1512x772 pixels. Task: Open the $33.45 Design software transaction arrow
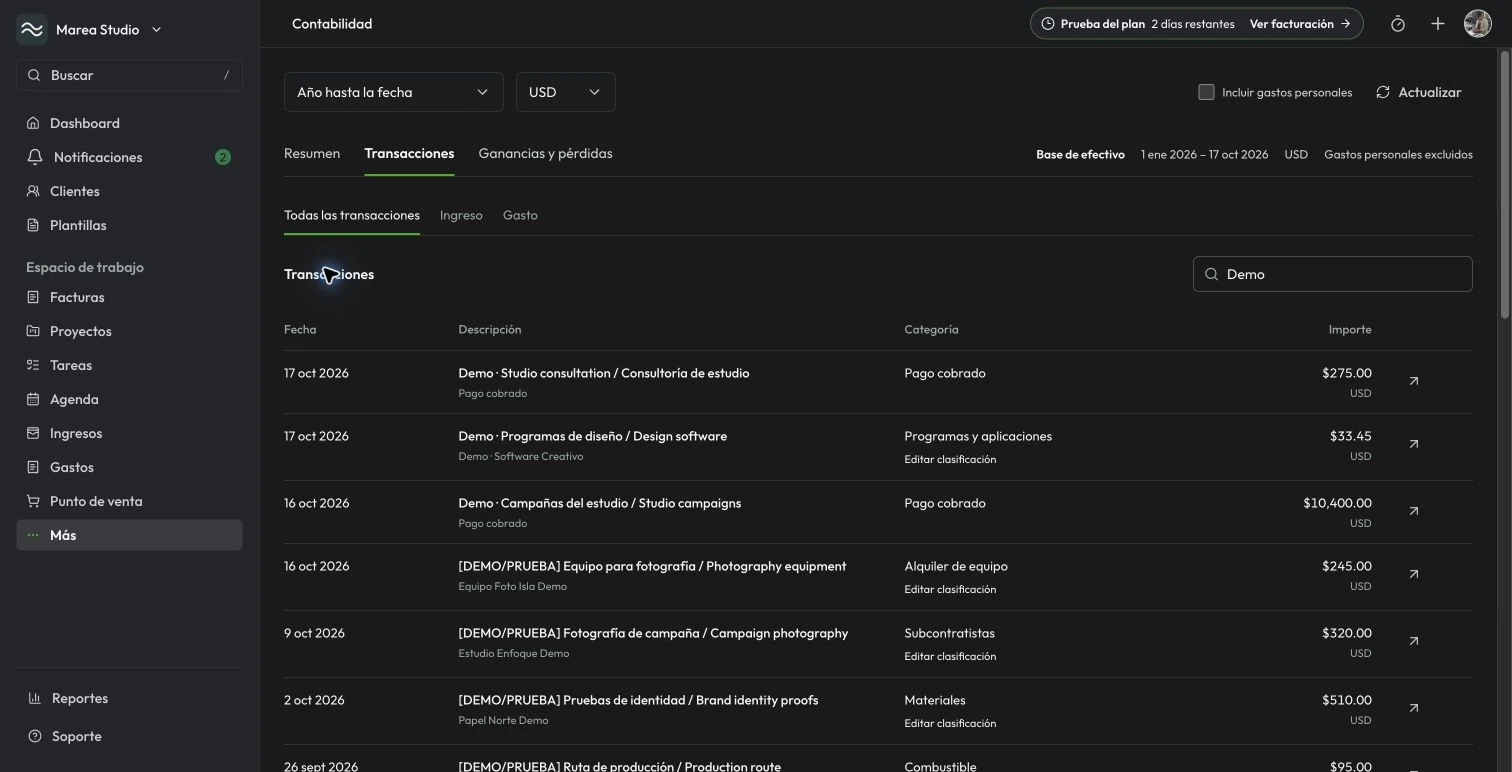click(x=1414, y=444)
